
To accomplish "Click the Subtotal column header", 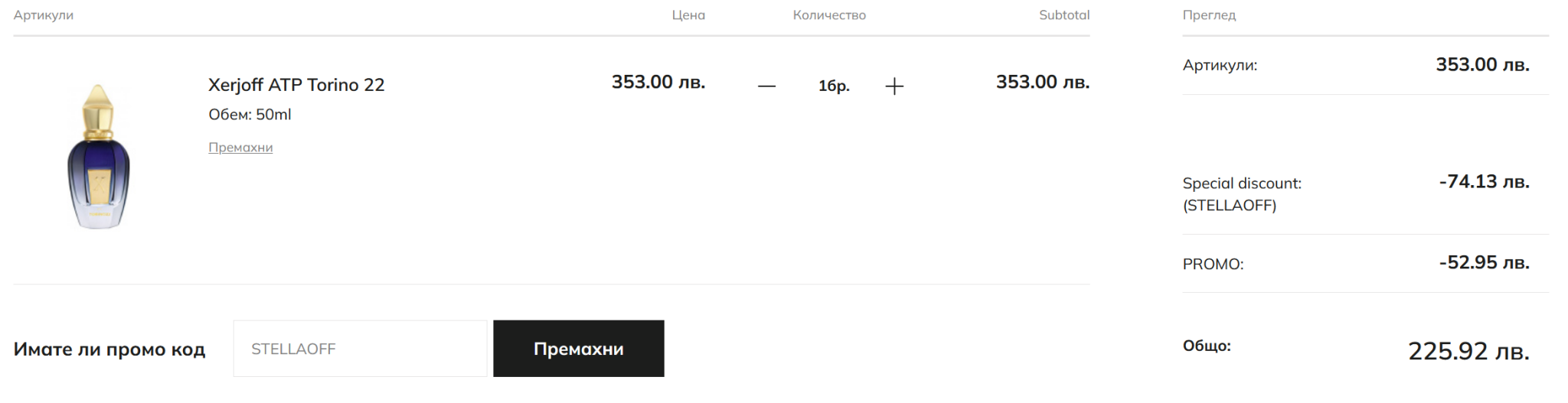I will click(1063, 15).
